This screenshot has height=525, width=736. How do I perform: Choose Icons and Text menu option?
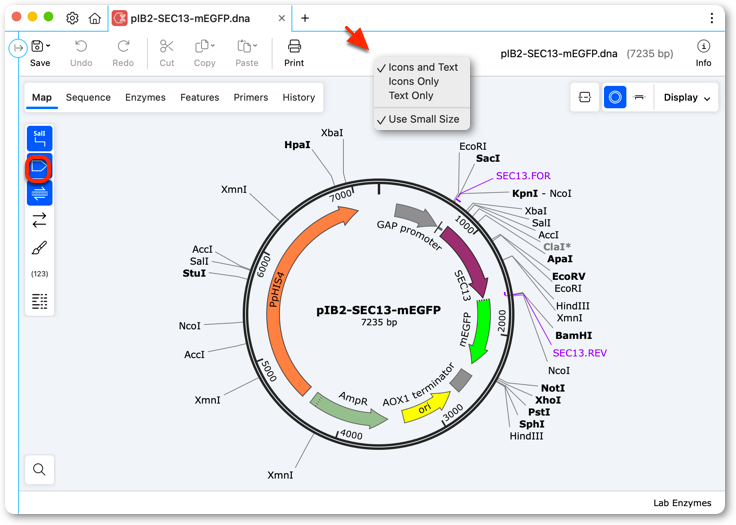422,67
